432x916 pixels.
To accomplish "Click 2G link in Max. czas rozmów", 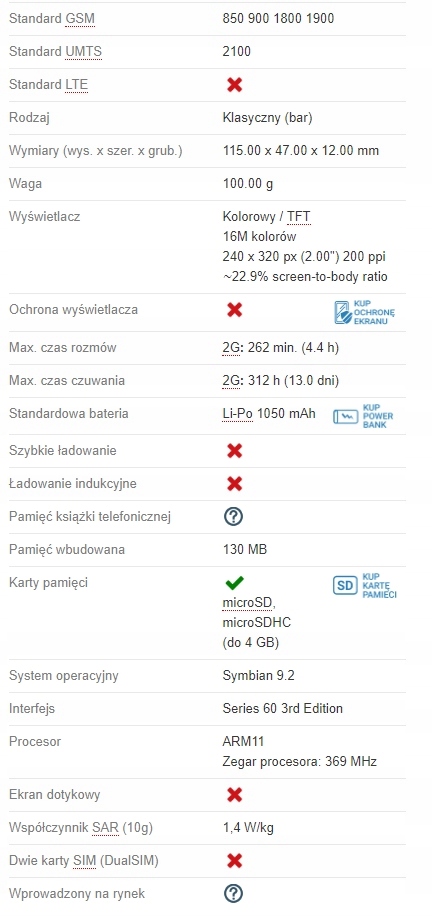I will point(231,348).
